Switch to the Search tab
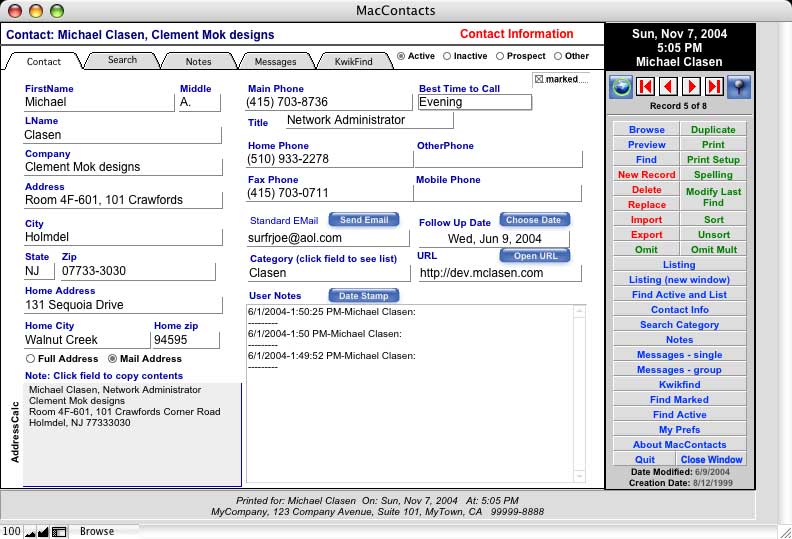 tap(122, 60)
